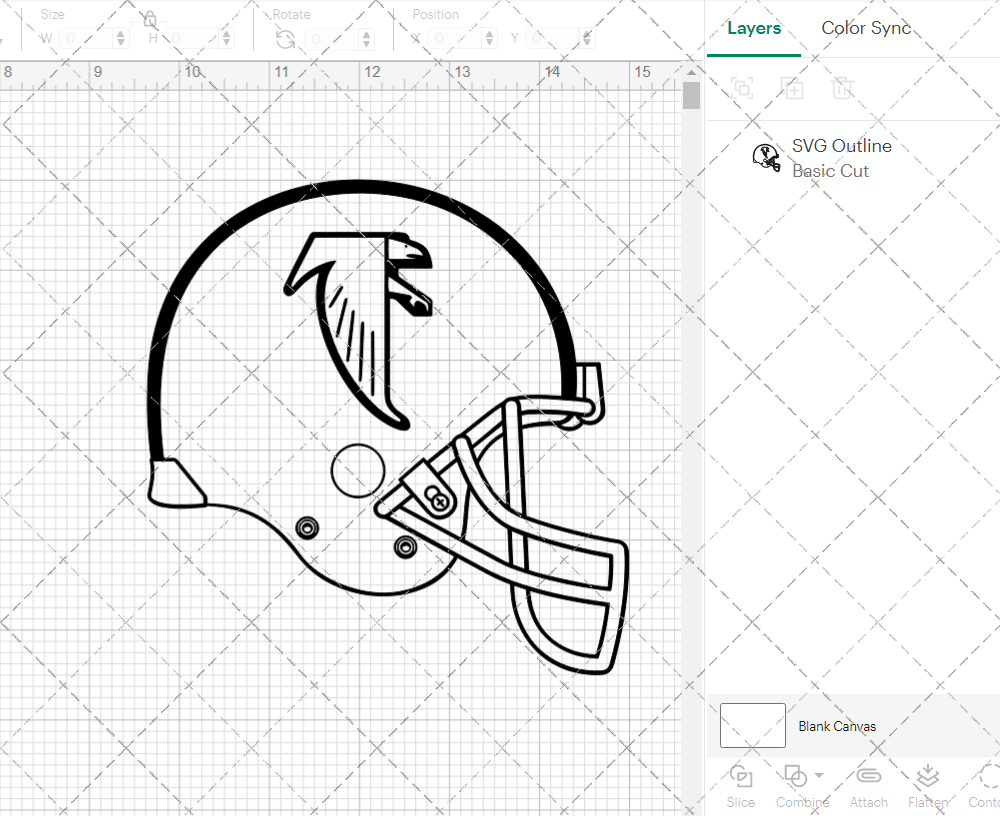Duplicate the layer using the duplicate icon

pyautogui.click(x=792, y=88)
